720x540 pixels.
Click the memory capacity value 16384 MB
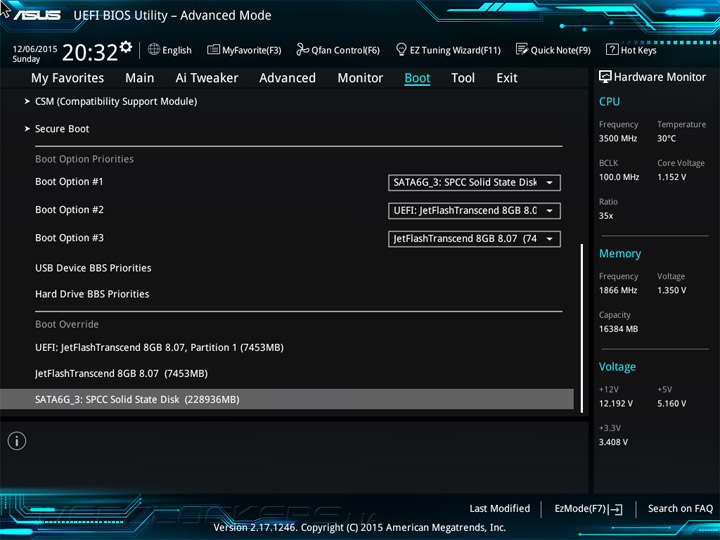click(x=618, y=329)
